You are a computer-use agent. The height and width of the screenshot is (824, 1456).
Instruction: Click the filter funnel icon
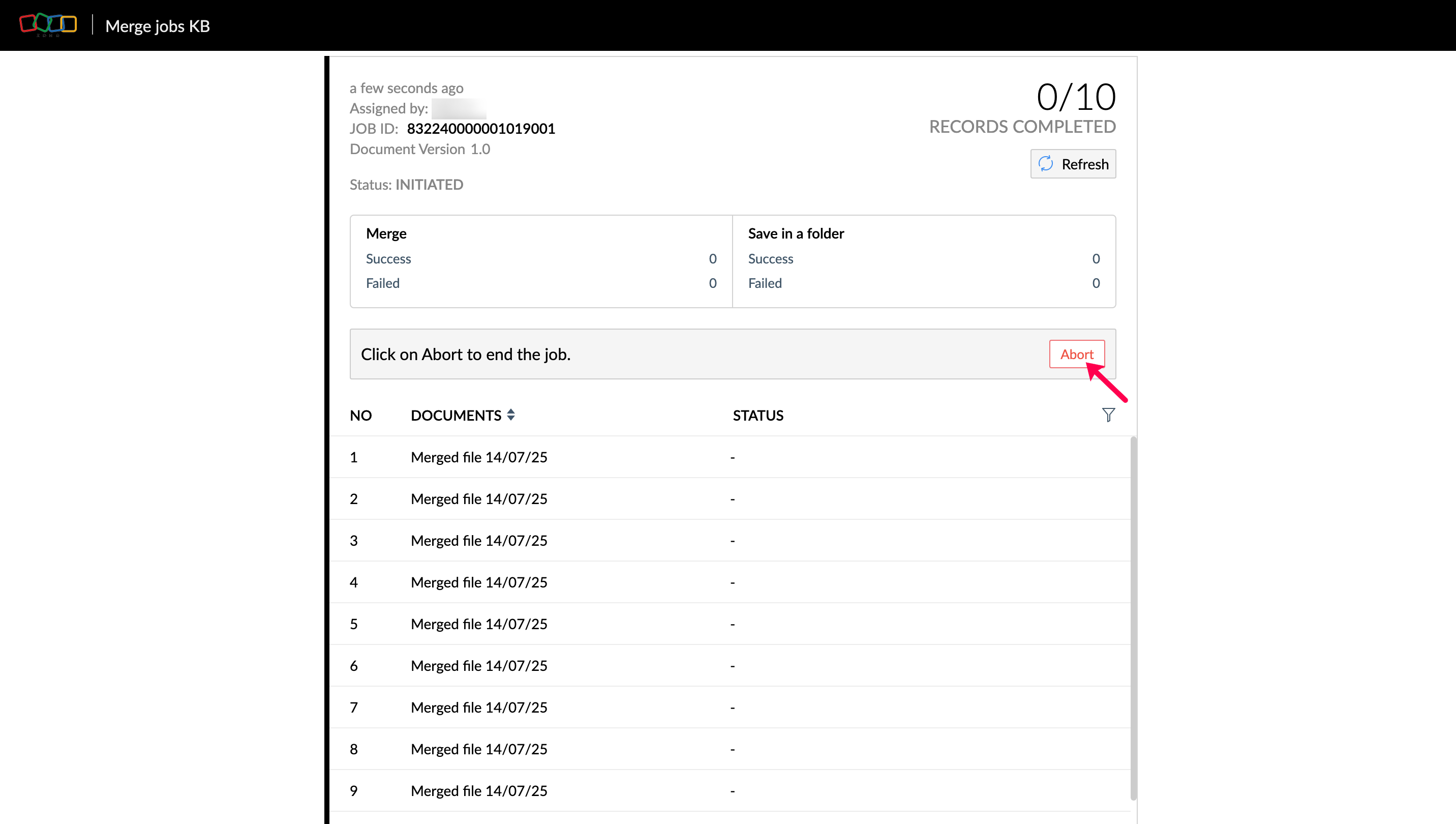(1108, 415)
